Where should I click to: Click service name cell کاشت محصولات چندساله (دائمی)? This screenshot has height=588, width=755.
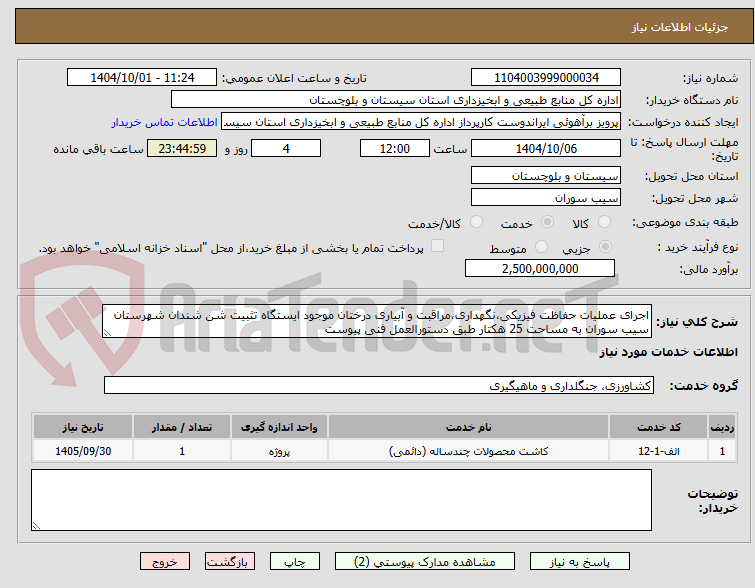[x=469, y=451]
